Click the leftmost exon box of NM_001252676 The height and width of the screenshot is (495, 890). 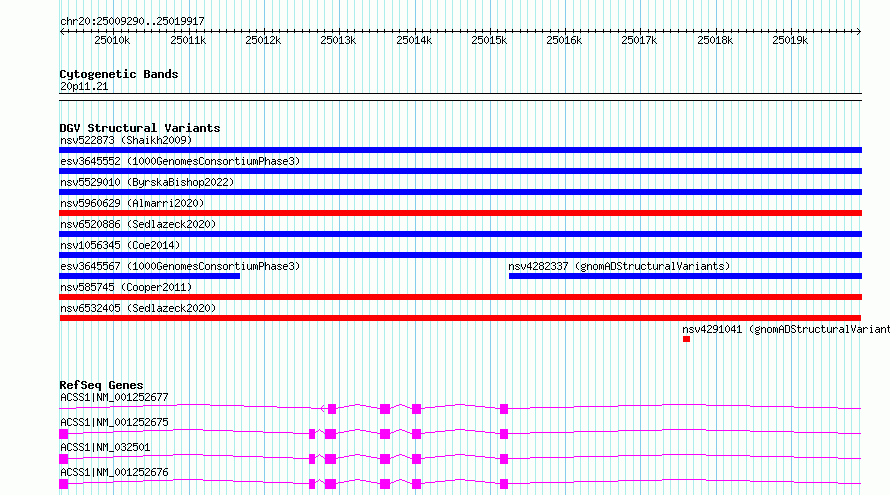point(64,484)
